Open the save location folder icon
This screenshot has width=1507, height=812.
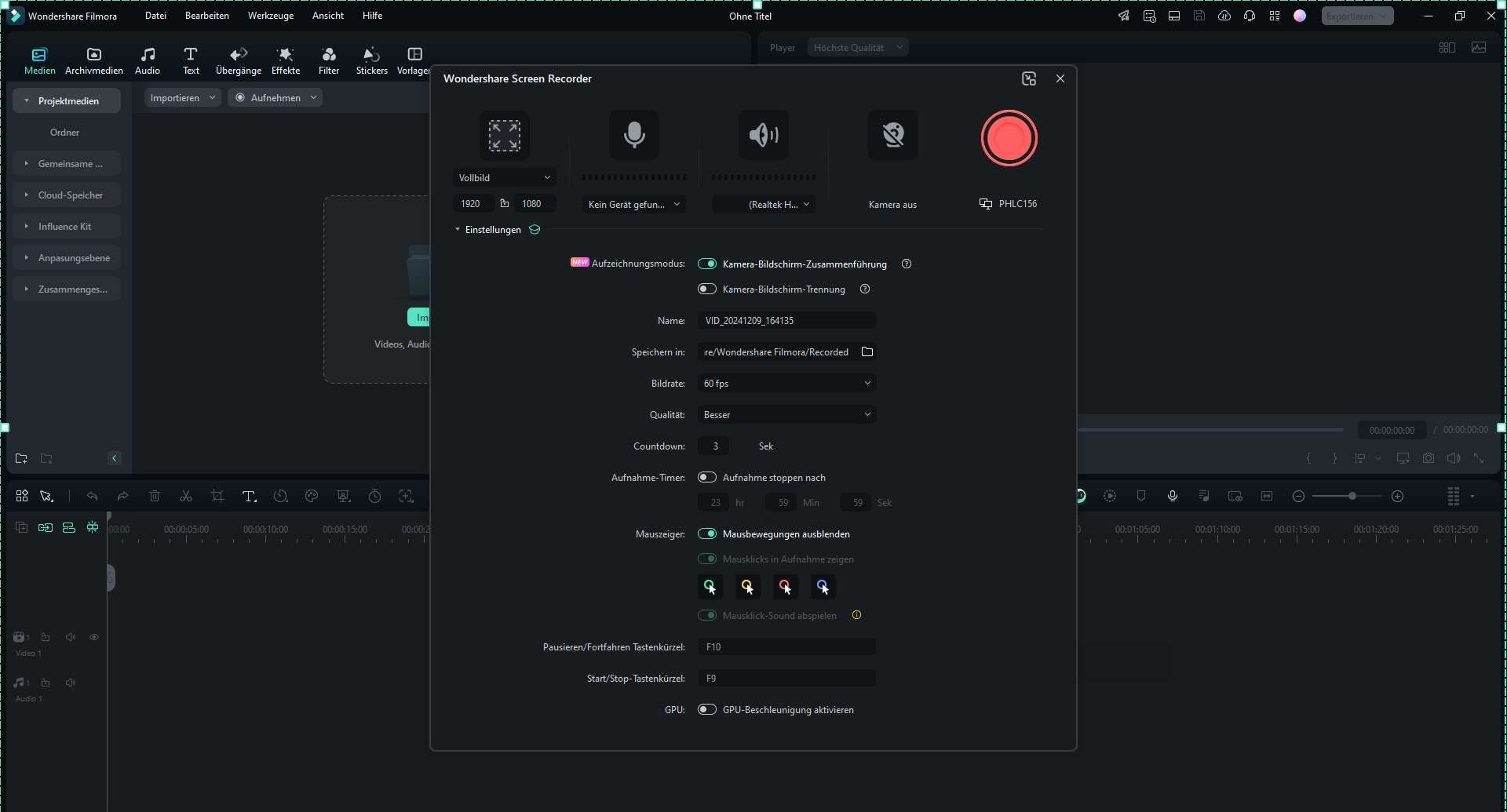coord(867,351)
